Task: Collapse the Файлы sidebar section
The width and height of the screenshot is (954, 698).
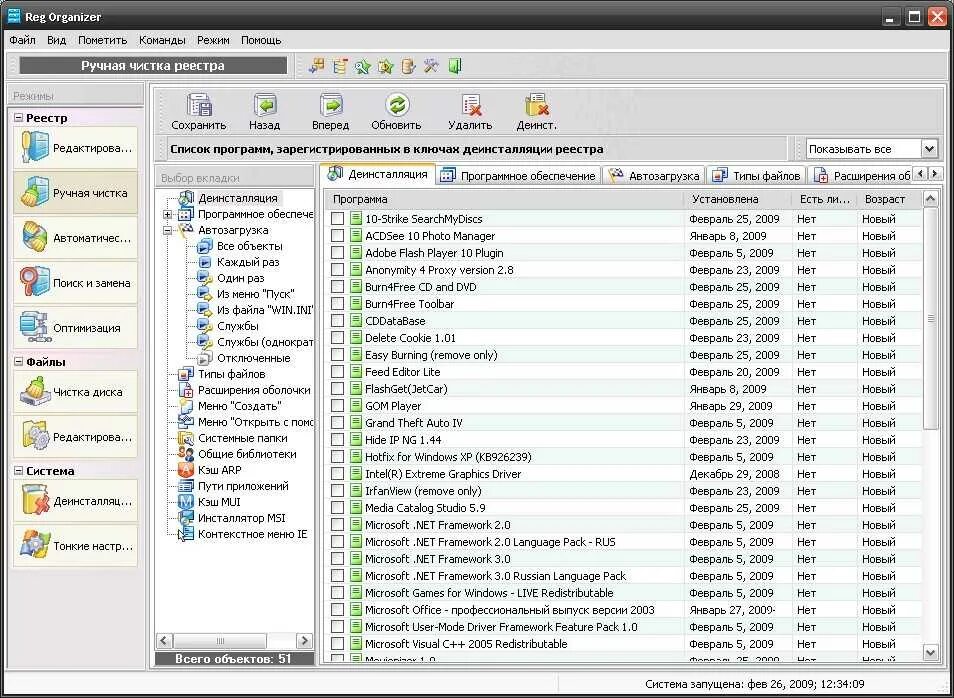Action: (18, 362)
